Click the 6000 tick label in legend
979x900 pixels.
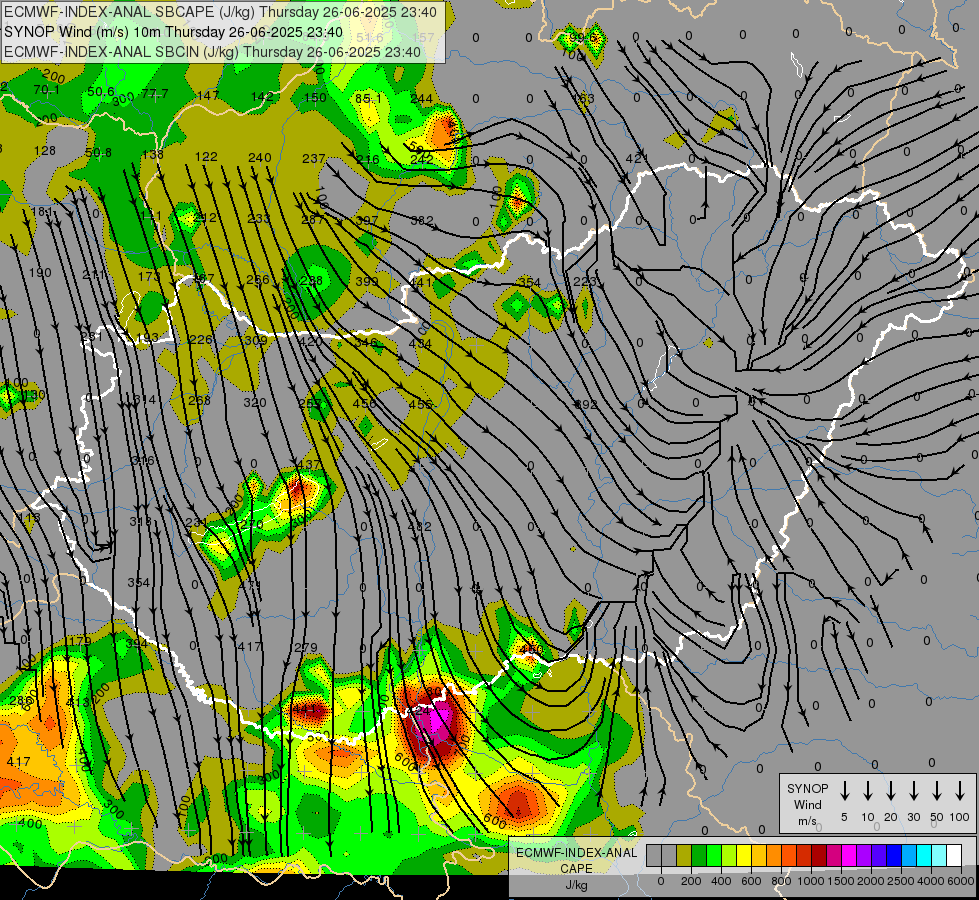[x=961, y=881]
